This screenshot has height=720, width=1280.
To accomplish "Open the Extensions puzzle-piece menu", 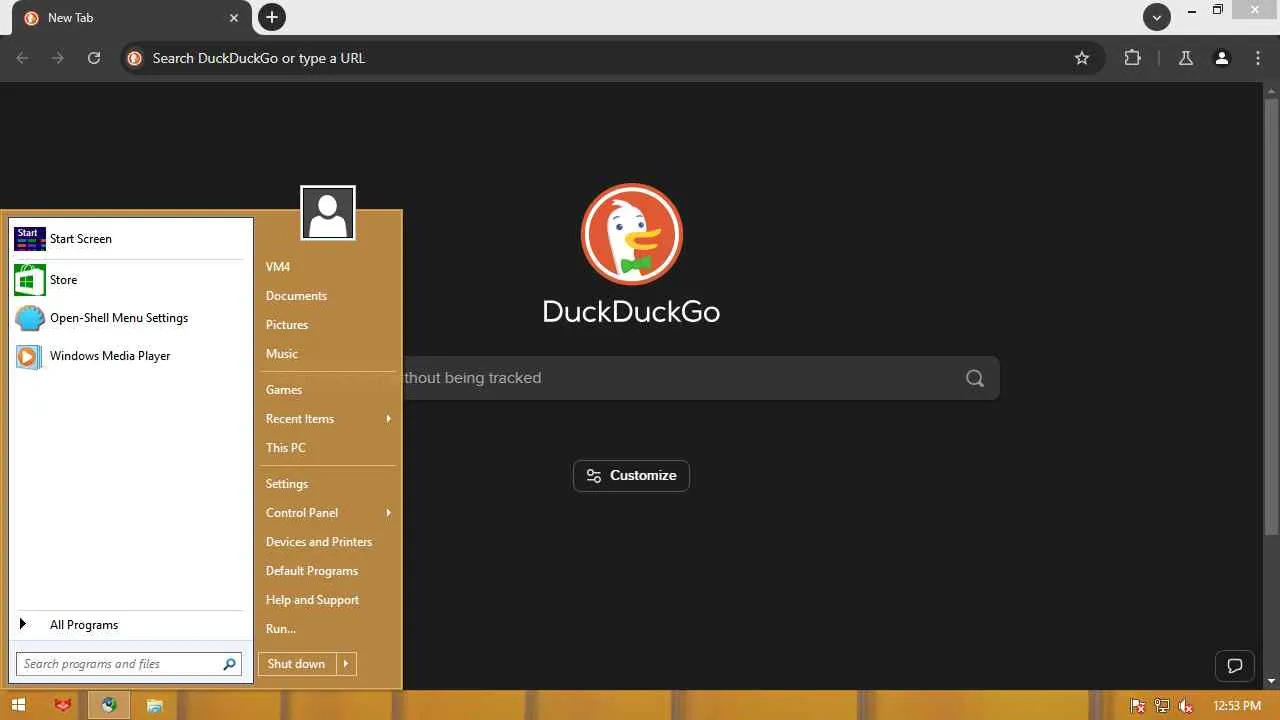I will tap(1132, 58).
